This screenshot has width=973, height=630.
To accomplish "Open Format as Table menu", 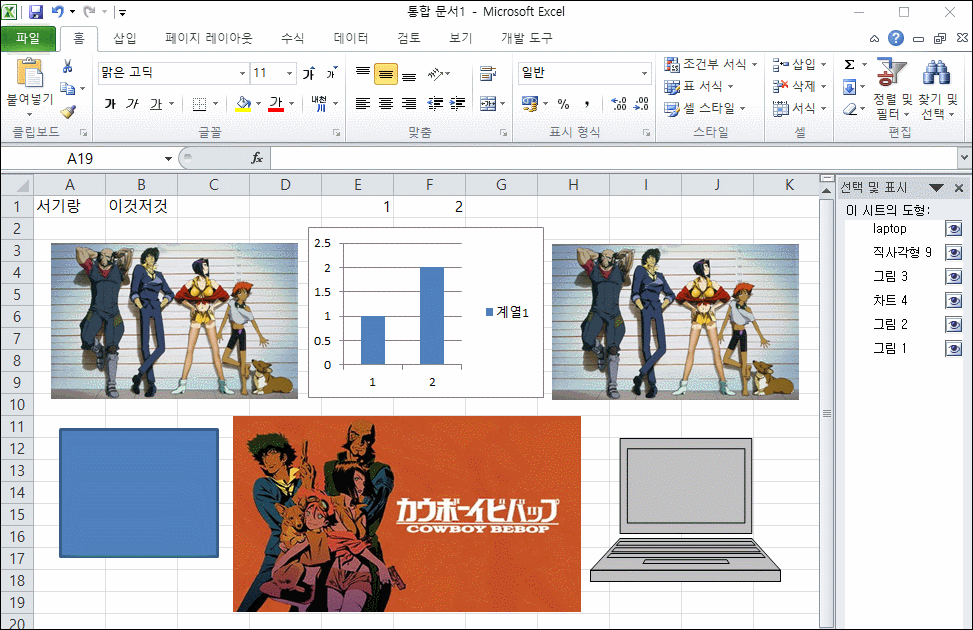I will click(699, 86).
